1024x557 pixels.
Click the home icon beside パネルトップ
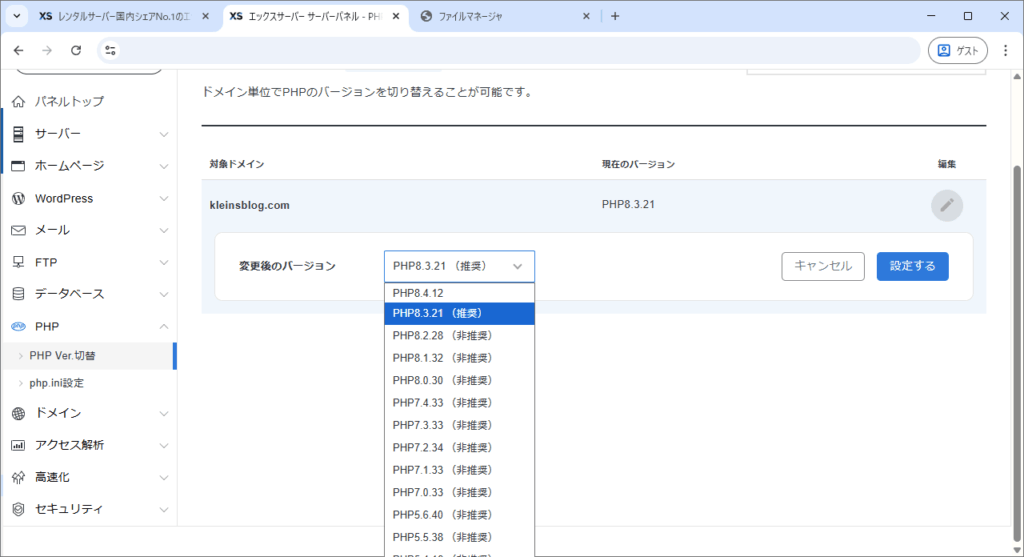(18, 102)
